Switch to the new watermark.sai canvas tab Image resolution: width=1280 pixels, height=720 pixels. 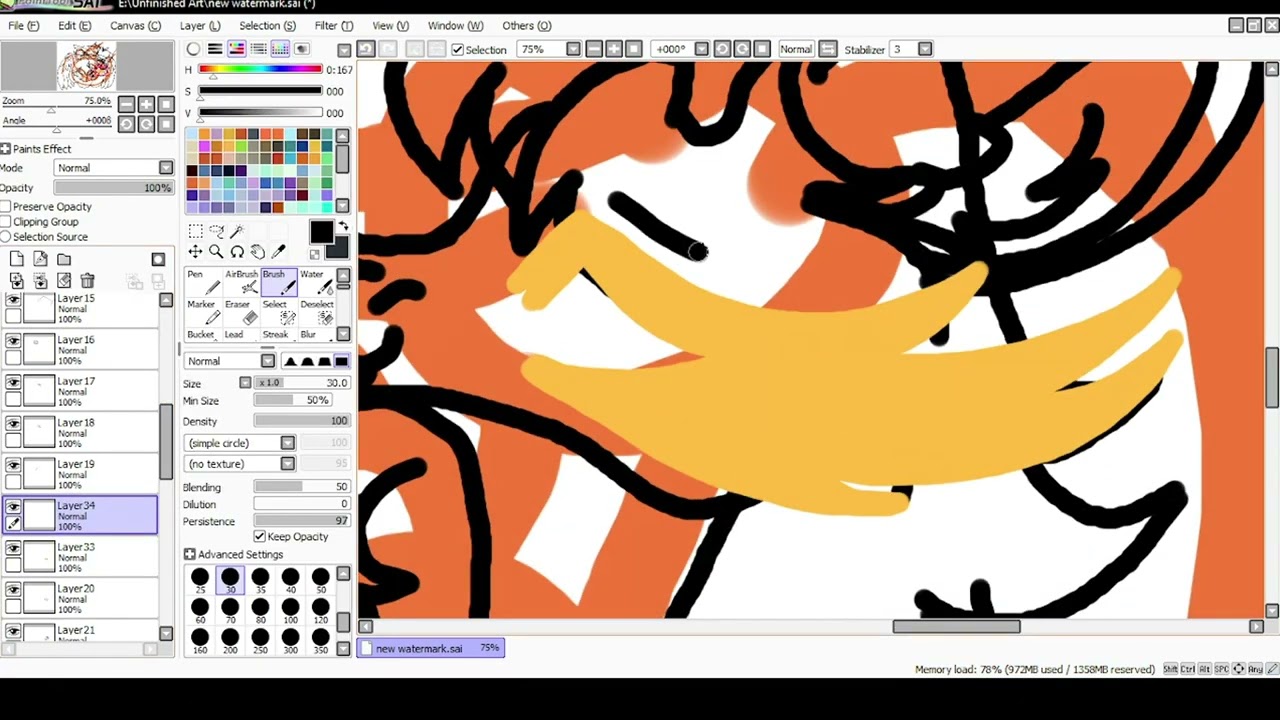point(431,648)
